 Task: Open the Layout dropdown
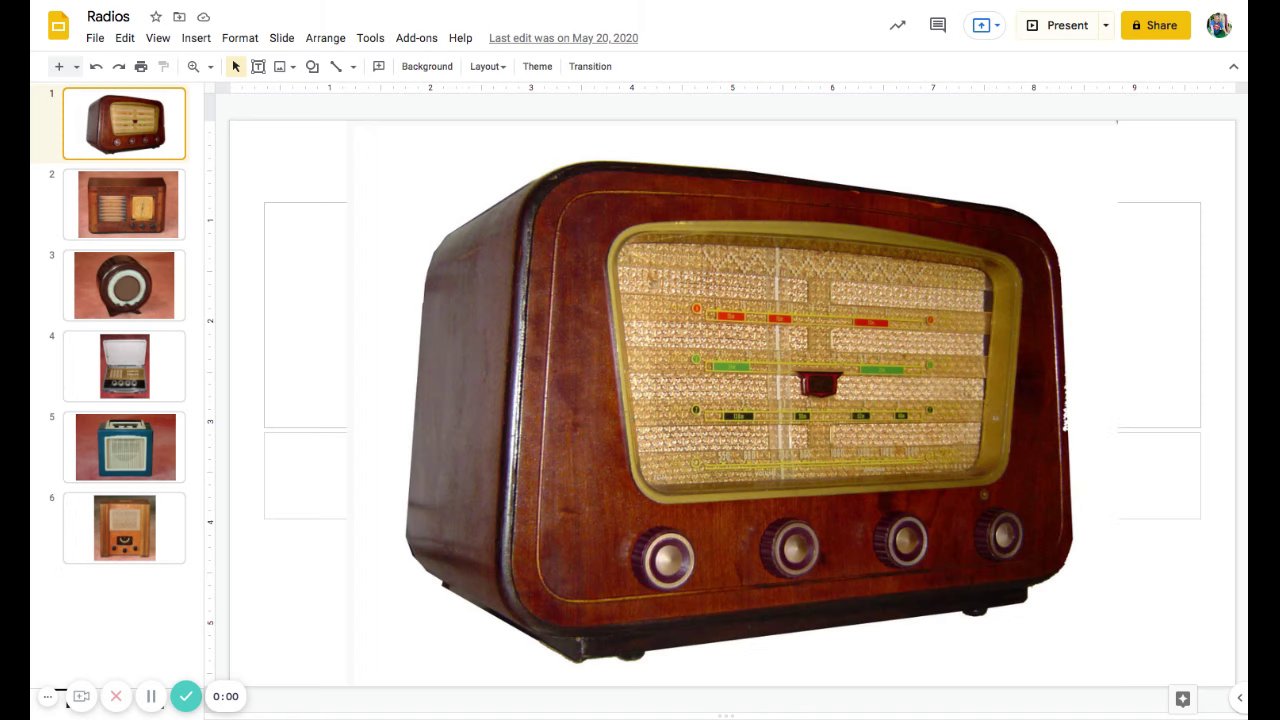(488, 67)
